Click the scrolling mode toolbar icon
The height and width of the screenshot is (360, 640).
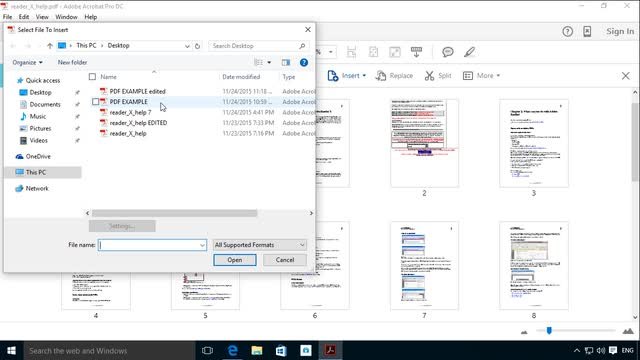coord(351,52)
